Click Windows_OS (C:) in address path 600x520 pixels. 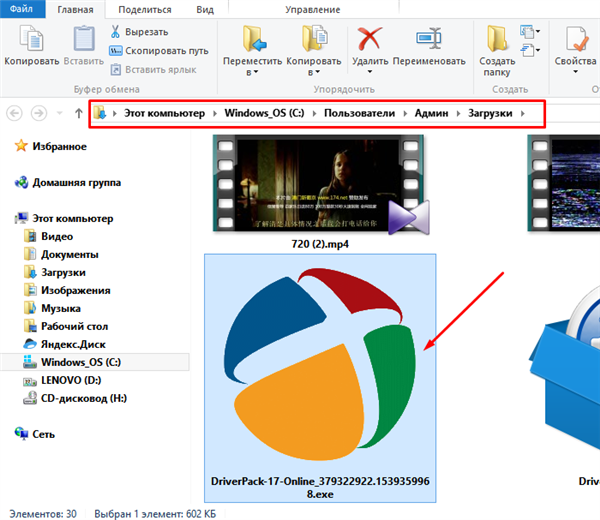[x=264, y=113]
